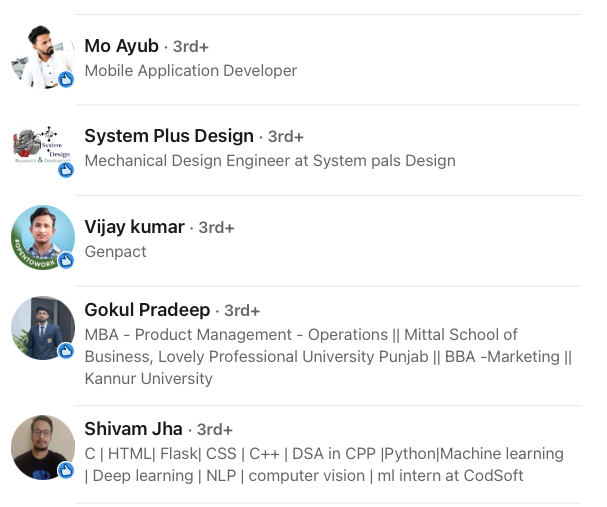Open the System Plus Design name link

(x=169, y=136)
